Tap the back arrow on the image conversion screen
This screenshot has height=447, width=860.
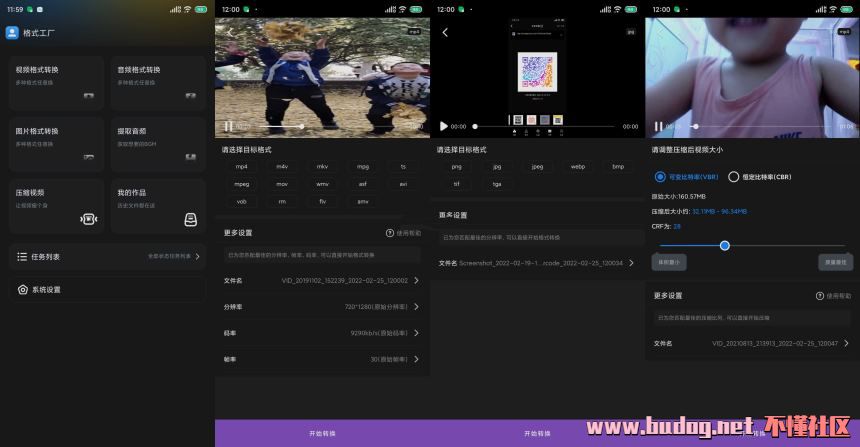click(x=445, y=32)
